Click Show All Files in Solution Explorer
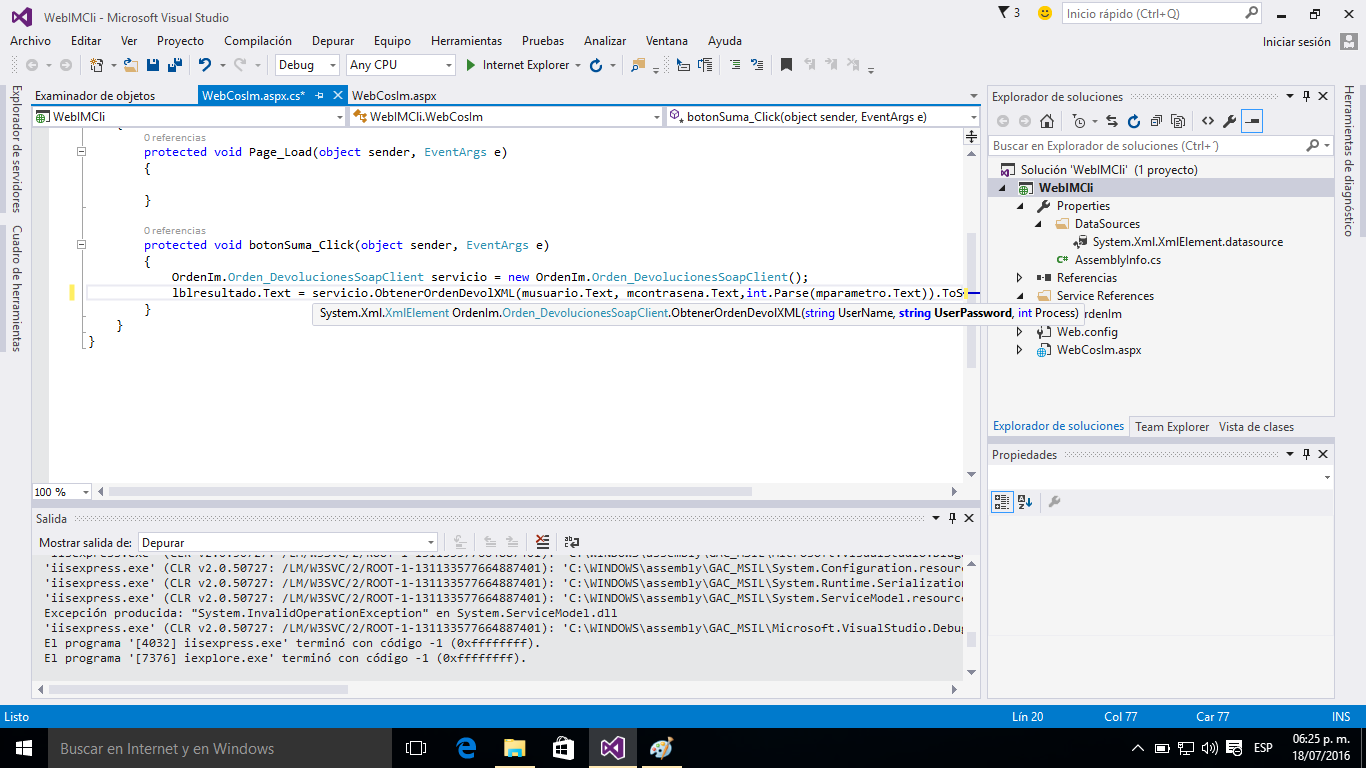The height and width of the screenshot is (768, 1366). (1178, 121)
